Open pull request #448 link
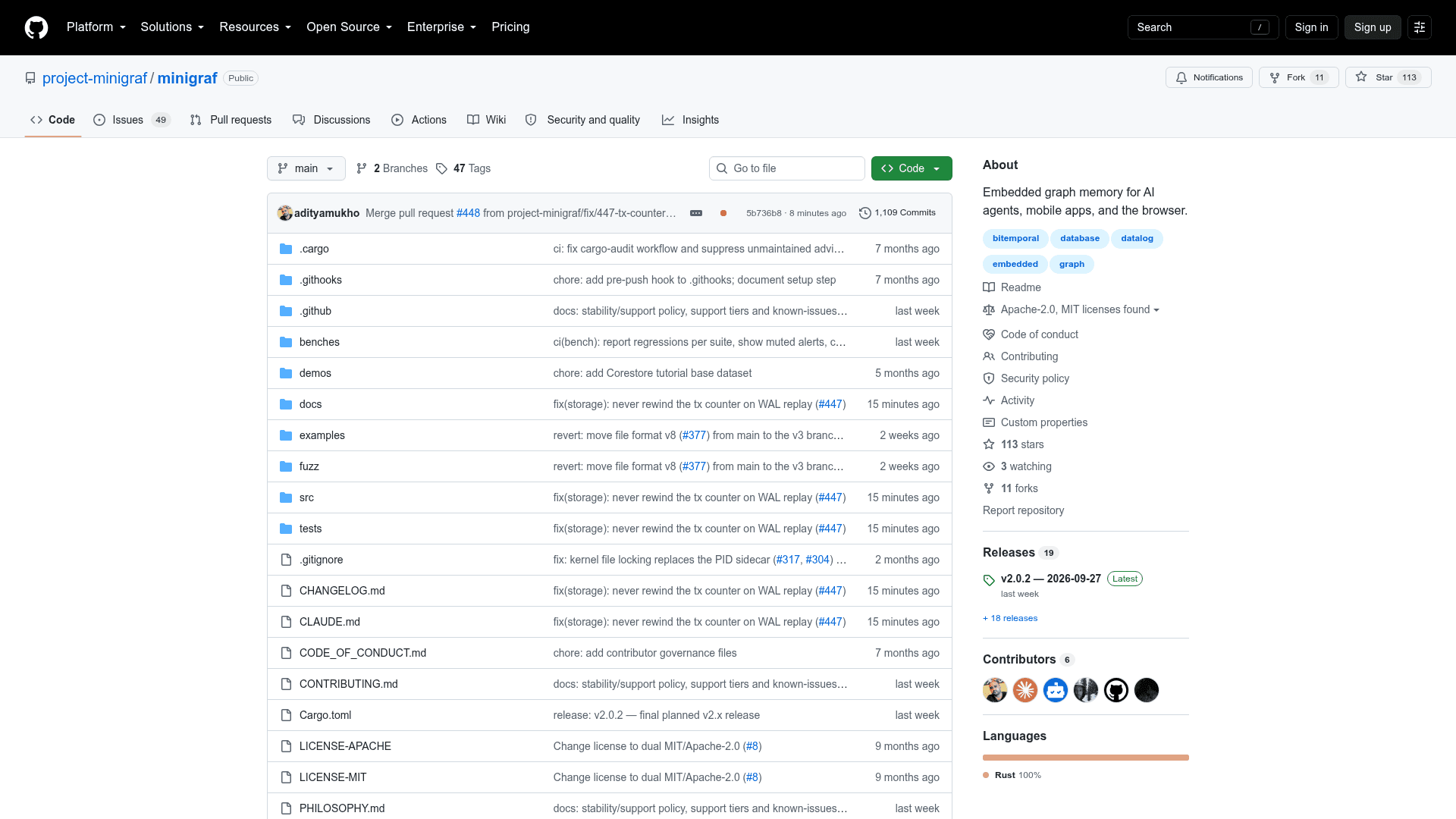This screenshot has width=1456, height=819. coord(468,213)
